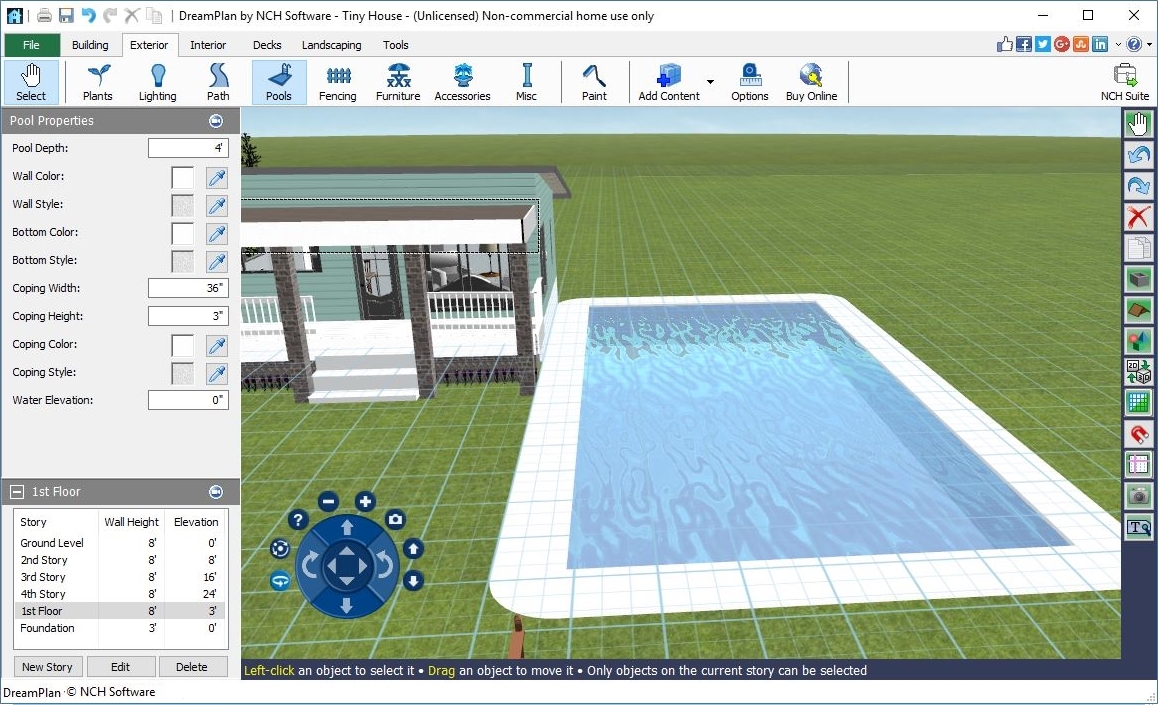Screen dimensions: 1158x705
Task: Toggle the green grid display button
Action: pyautogui.click(x=1138, y=403)
